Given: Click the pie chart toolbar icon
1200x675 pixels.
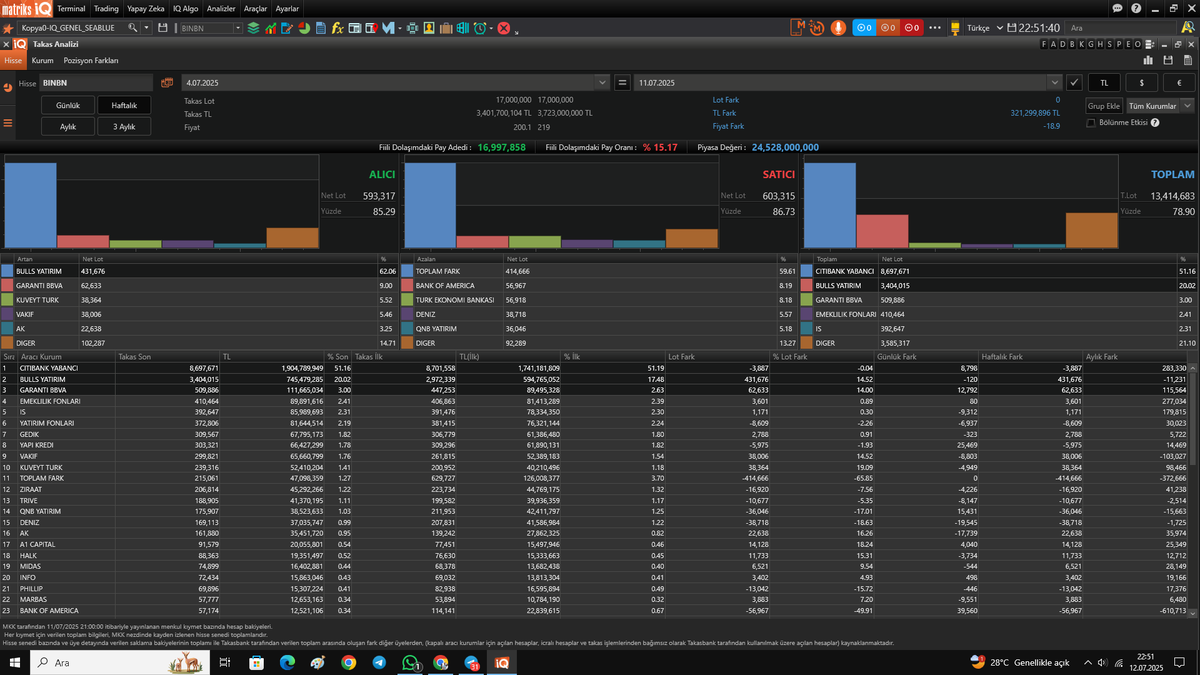Looking at the screenshot, I should [x=304, y=29].
